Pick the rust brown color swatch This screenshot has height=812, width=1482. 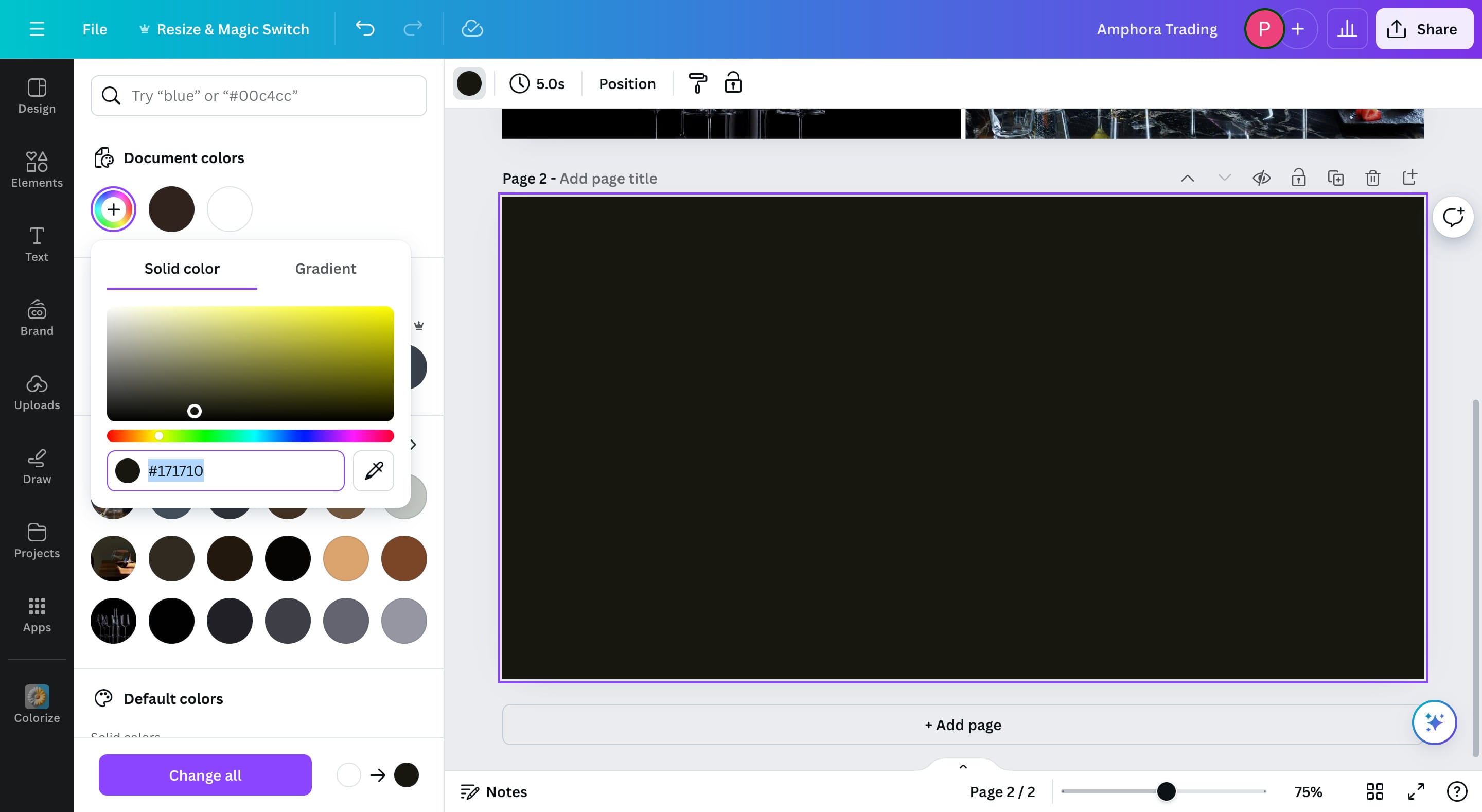point(404,558)
